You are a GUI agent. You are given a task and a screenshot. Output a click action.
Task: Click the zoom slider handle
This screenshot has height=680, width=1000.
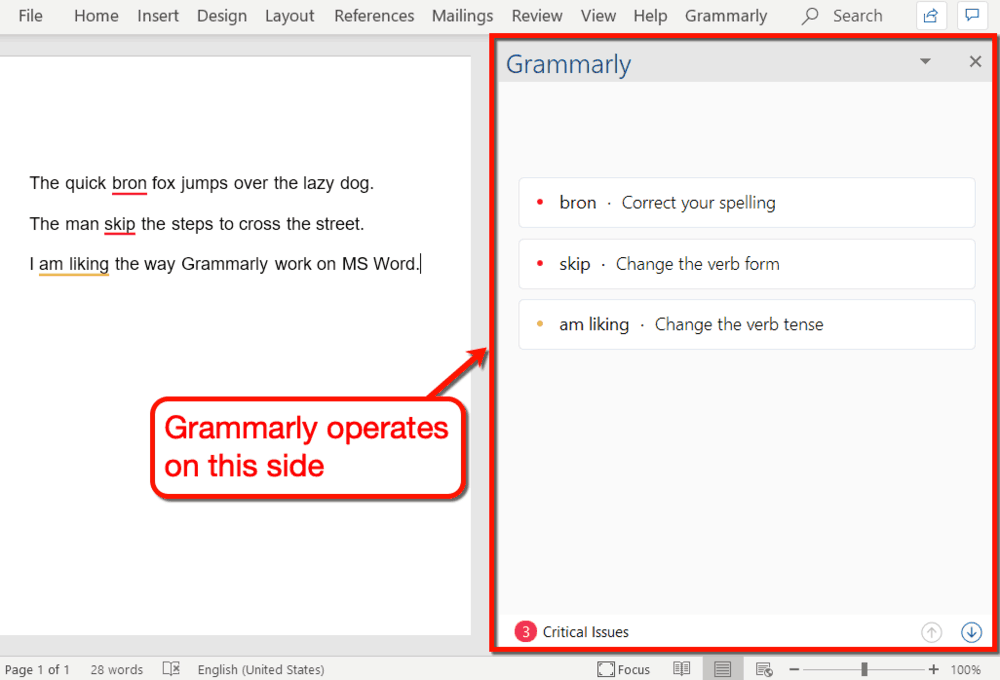point(864,669)
